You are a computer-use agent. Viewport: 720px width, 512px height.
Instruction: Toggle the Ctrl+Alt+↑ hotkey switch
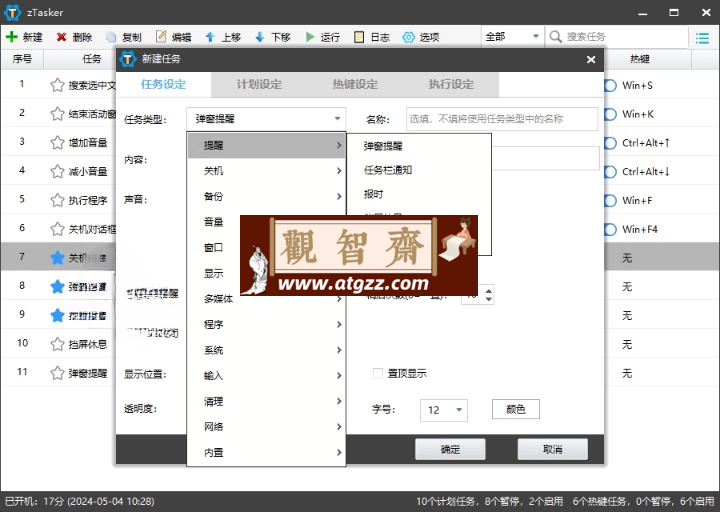pos(610,143)
